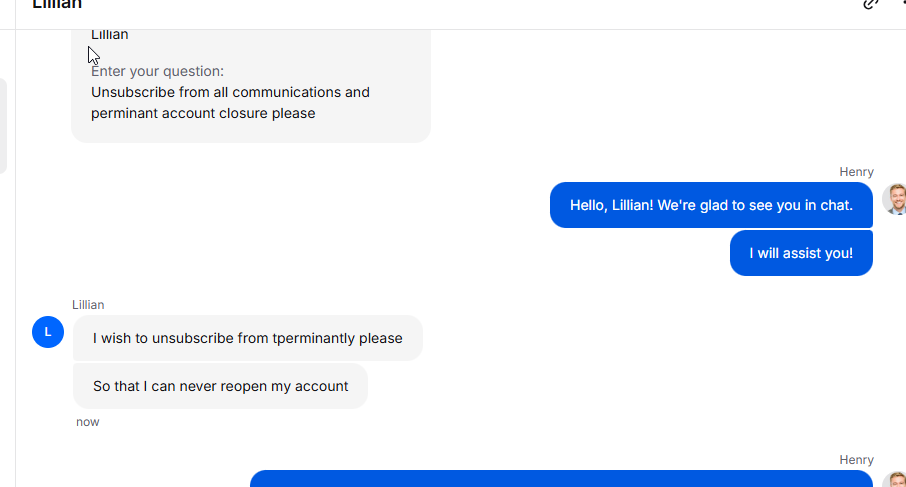Click Henry's avatar beside the greeting message
Viewport: 906px width, 487px height.
895,199
